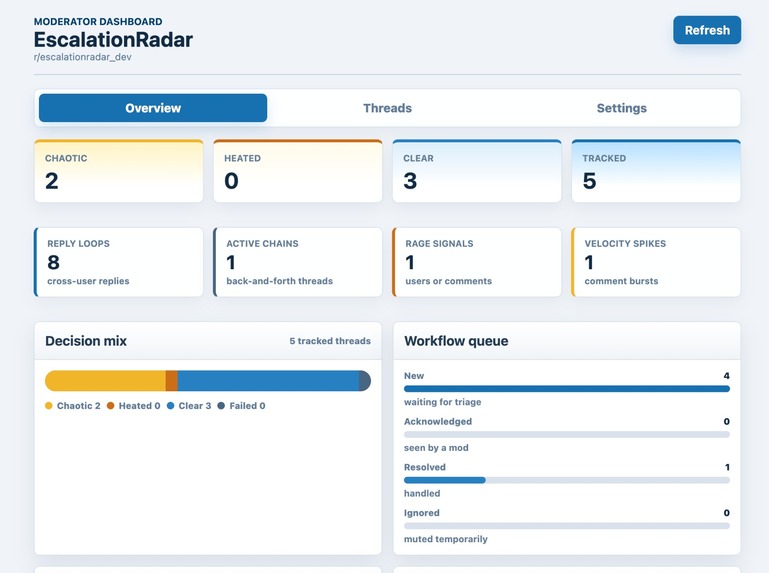This screenshot has width=769, height=573.
Task: Click the Clear 3 legend dot
Action: pos(170,406)
